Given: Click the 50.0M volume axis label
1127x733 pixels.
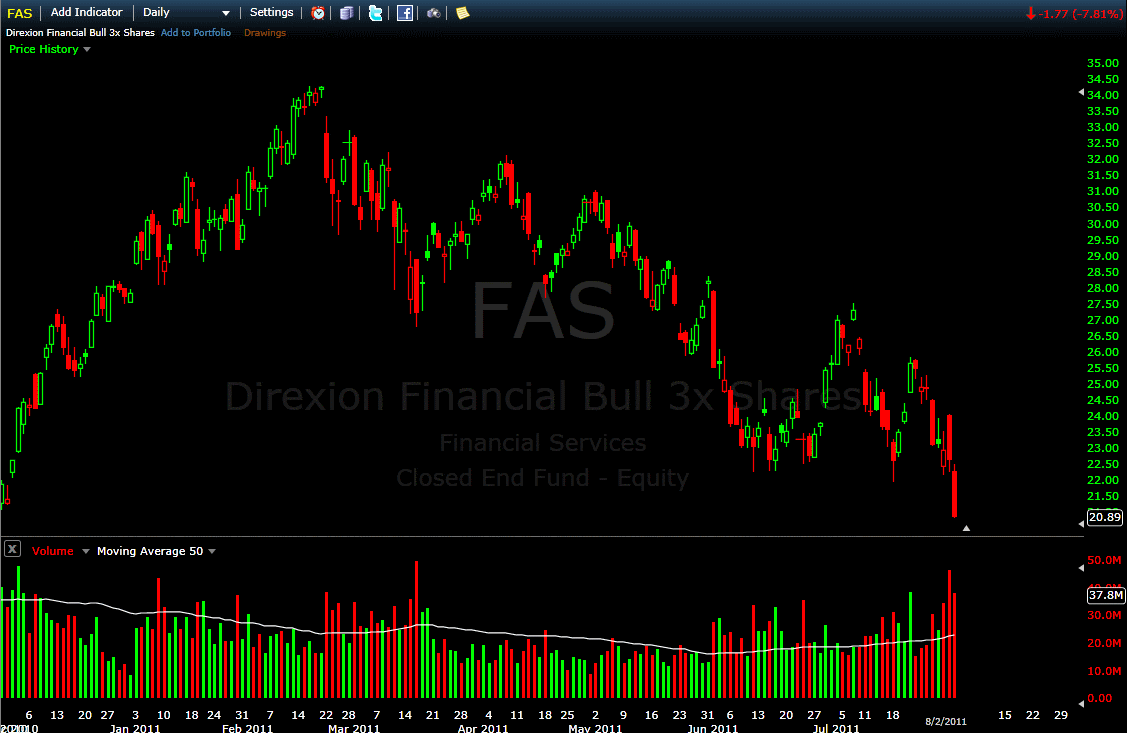Looking at the screenshot, I should 1104,560.
